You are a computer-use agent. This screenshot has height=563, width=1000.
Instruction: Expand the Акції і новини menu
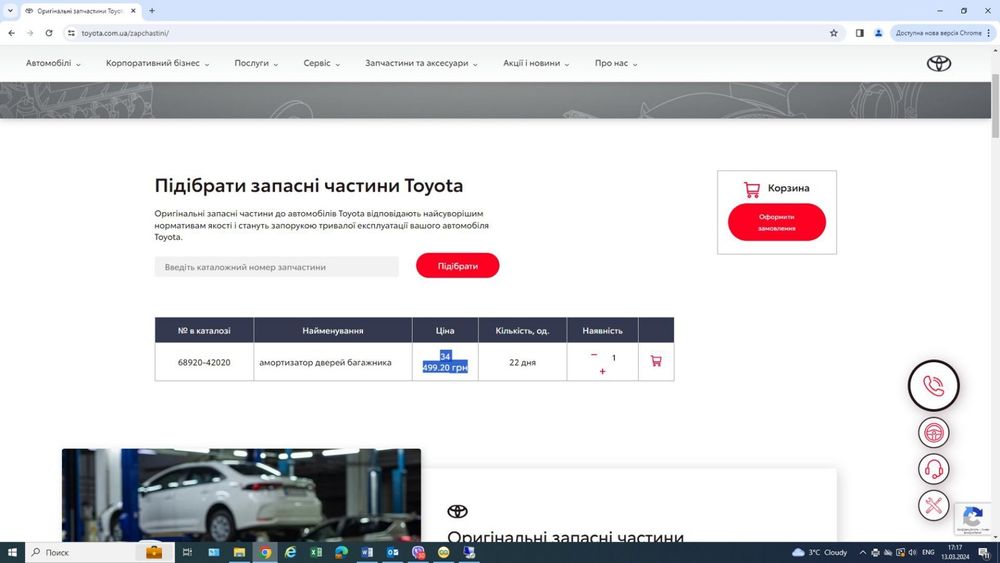[x=536, y=63]
